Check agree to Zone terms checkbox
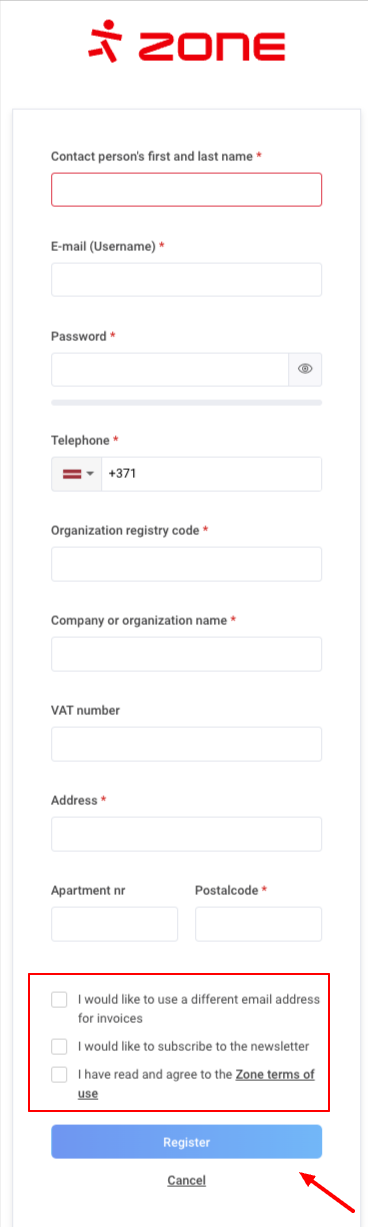Image resolution: width=368 pixels, height=1227 pixels. [x=59, y=1075]
